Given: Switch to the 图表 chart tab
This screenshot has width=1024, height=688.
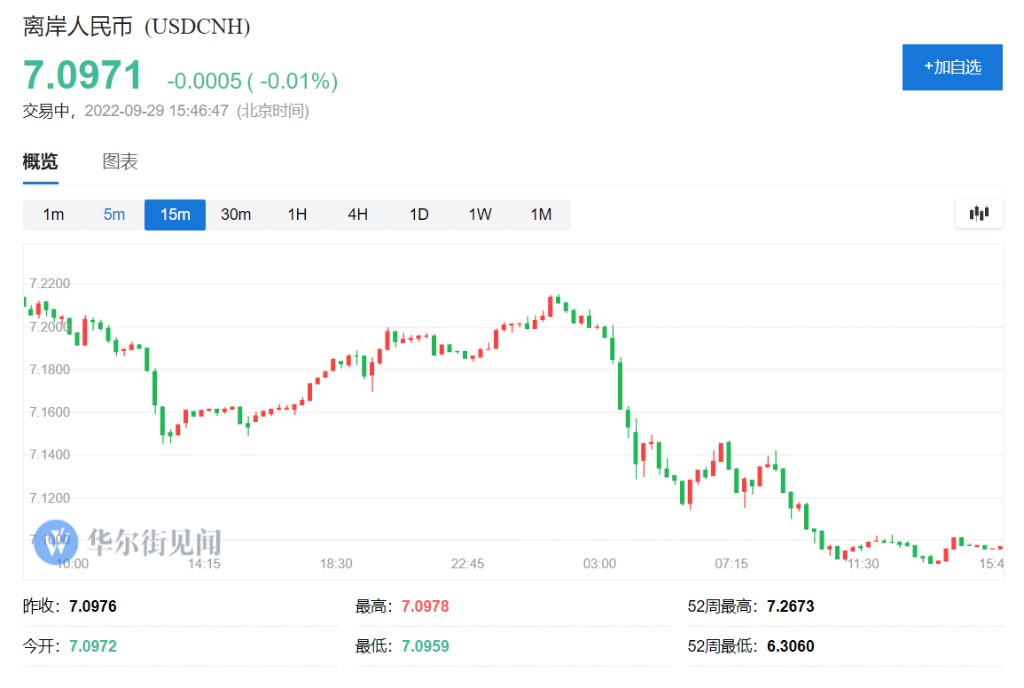Looking at the screenshot, I should [120, 162].
